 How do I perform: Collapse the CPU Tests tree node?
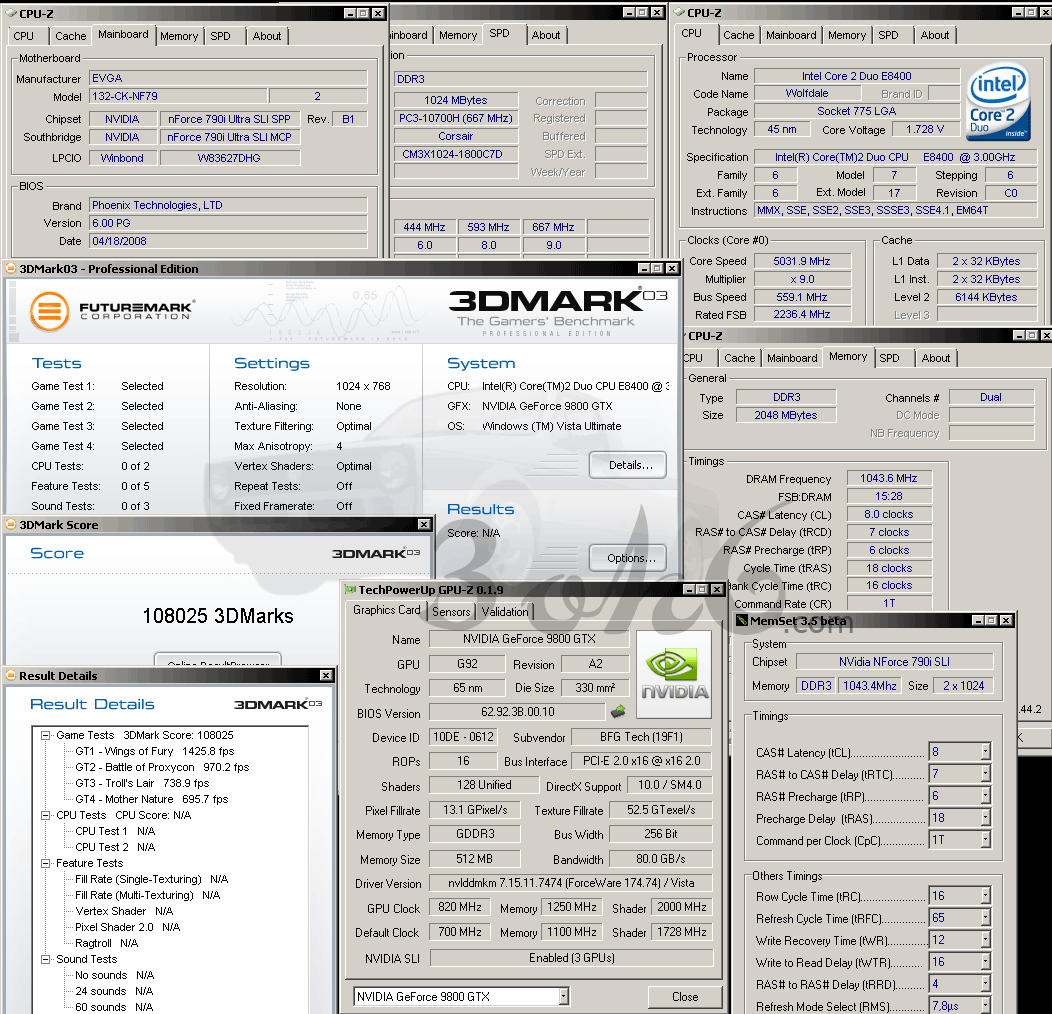(x=46, y=815)
